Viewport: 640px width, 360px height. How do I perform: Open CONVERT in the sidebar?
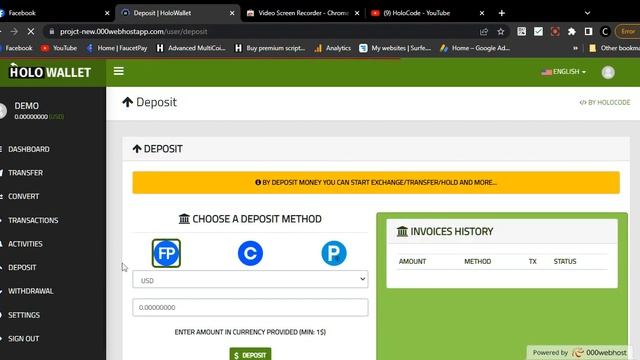click(24, 196)
